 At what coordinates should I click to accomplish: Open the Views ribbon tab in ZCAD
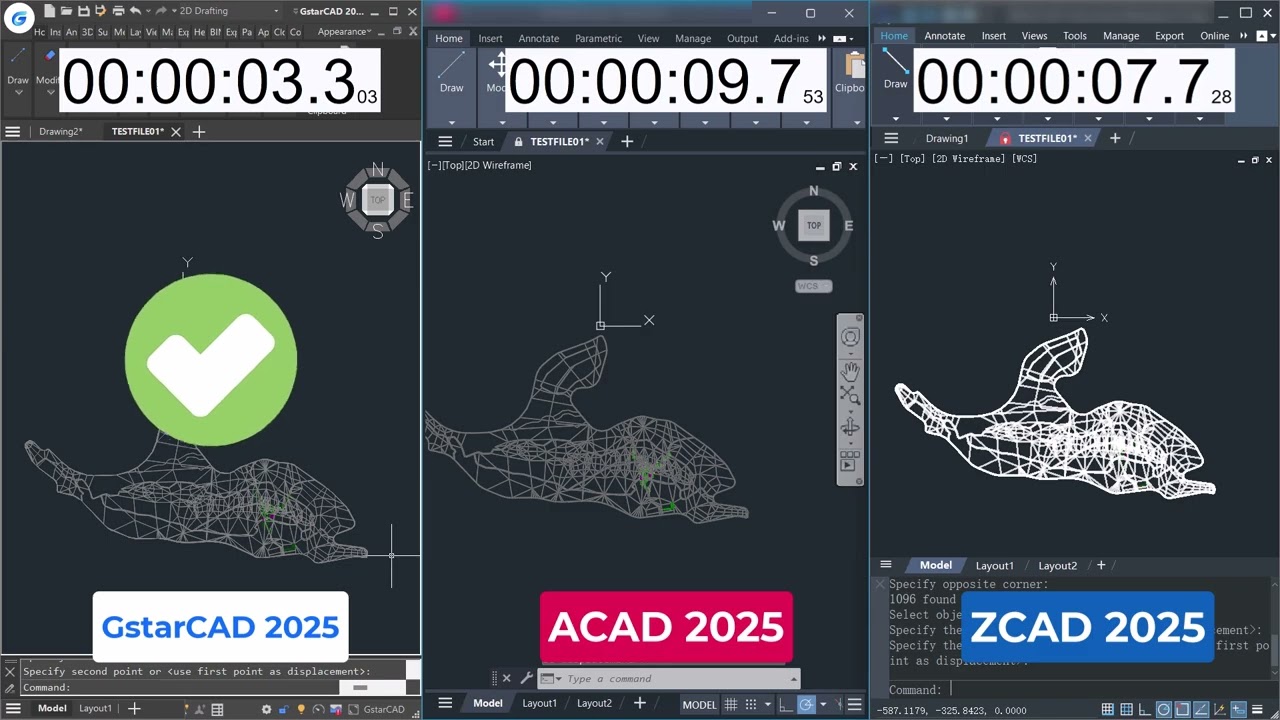(x=1034, y=36)
